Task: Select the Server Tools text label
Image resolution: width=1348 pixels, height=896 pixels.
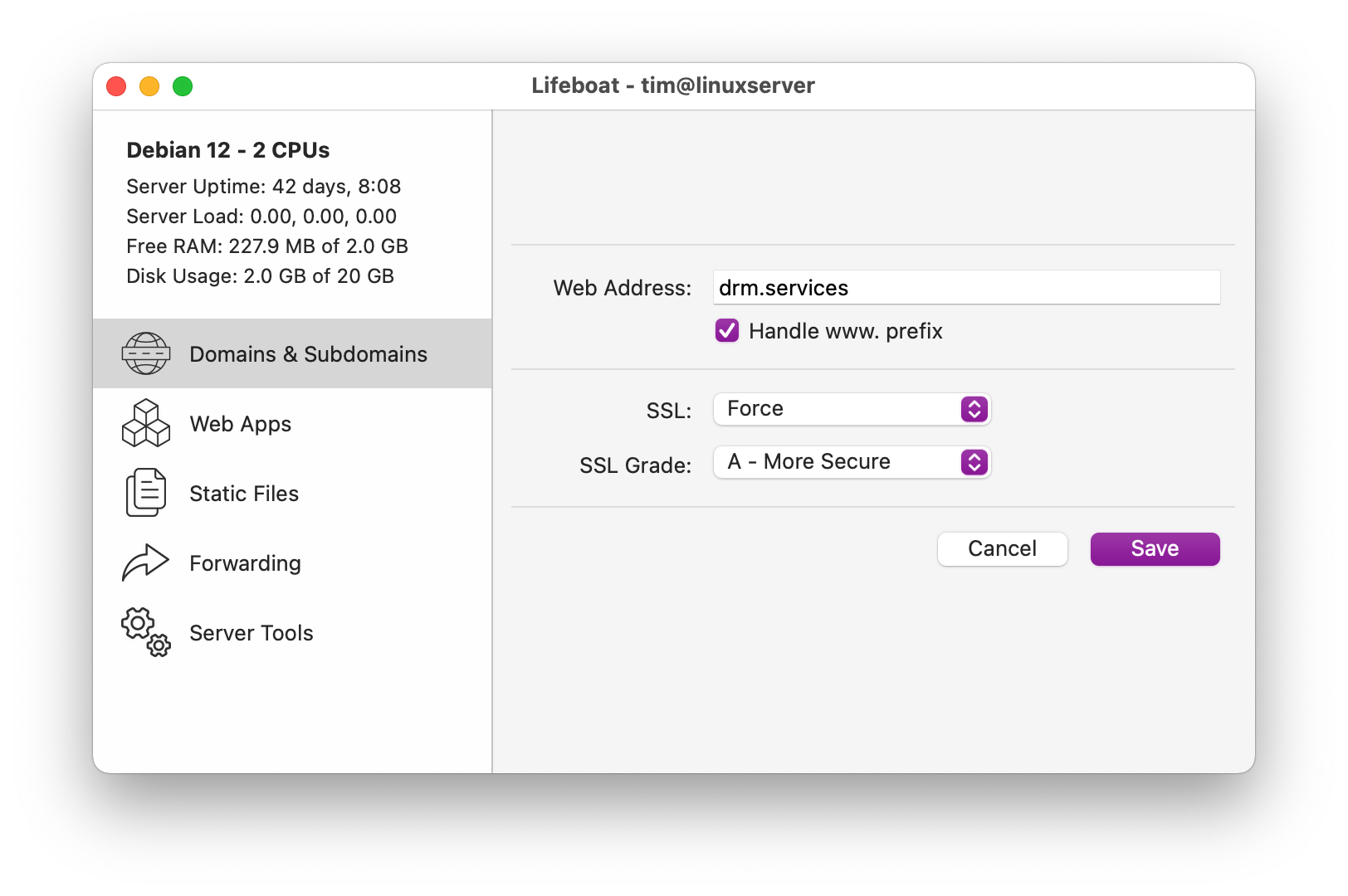Action: [252, 633]
